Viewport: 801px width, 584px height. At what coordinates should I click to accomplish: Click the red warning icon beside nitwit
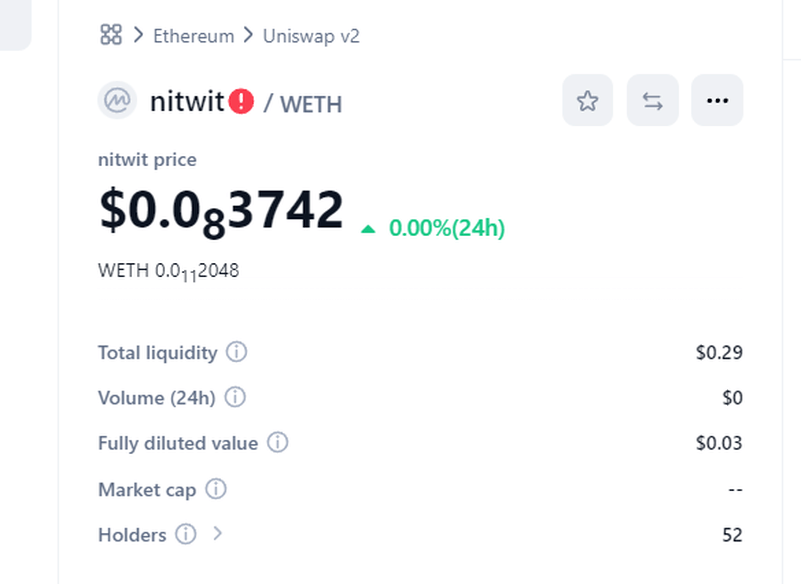(241, 101)
